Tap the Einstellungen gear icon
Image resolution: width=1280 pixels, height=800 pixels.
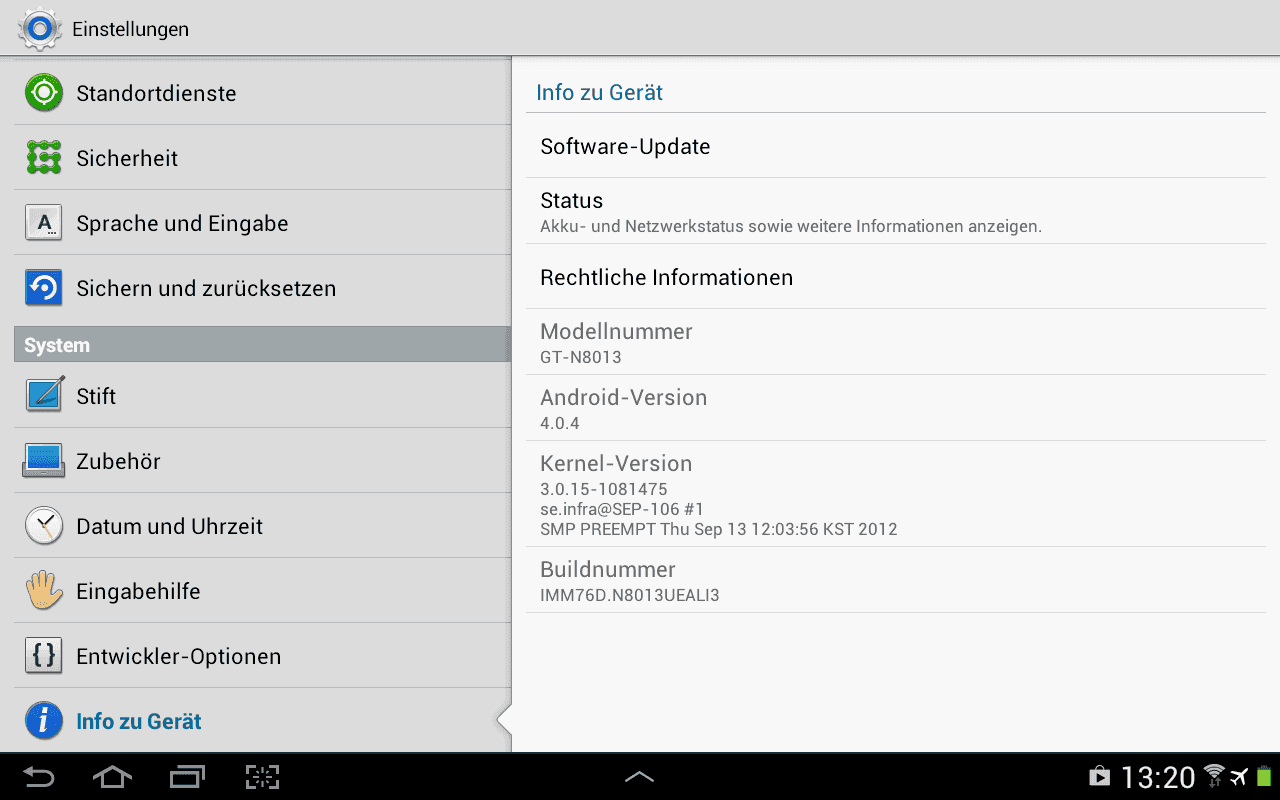tap(40, 29)
